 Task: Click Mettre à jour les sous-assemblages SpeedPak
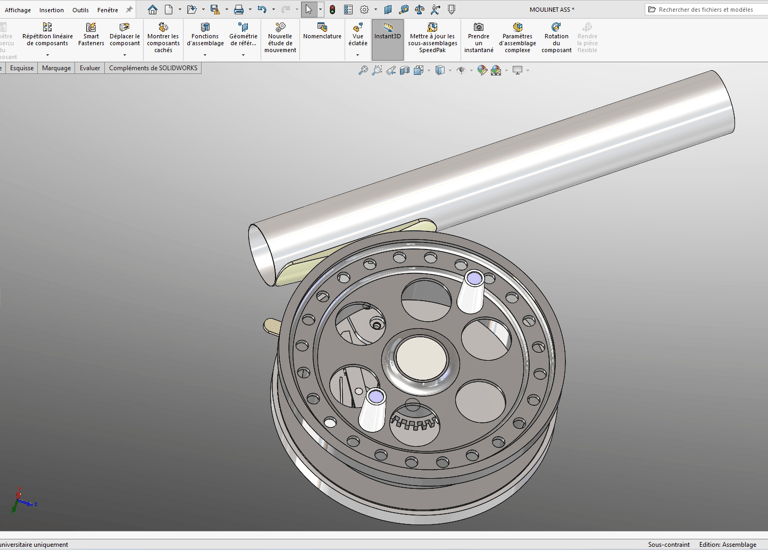433,38
